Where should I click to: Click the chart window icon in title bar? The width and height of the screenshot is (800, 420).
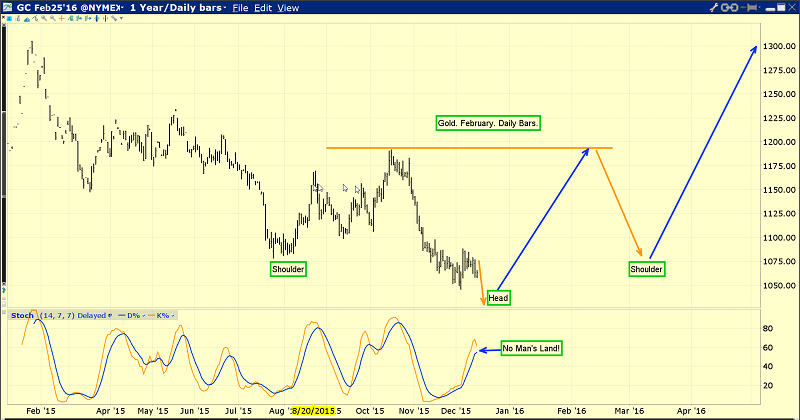8,7
